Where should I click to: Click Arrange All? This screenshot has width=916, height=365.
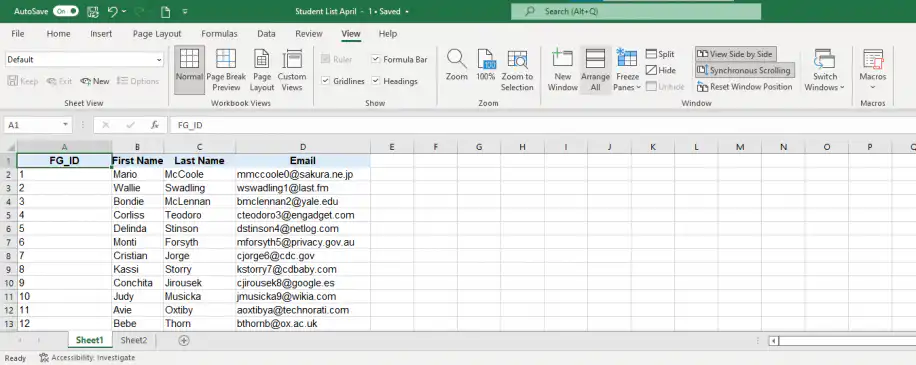pyautogui.click(x=595, y=69)
